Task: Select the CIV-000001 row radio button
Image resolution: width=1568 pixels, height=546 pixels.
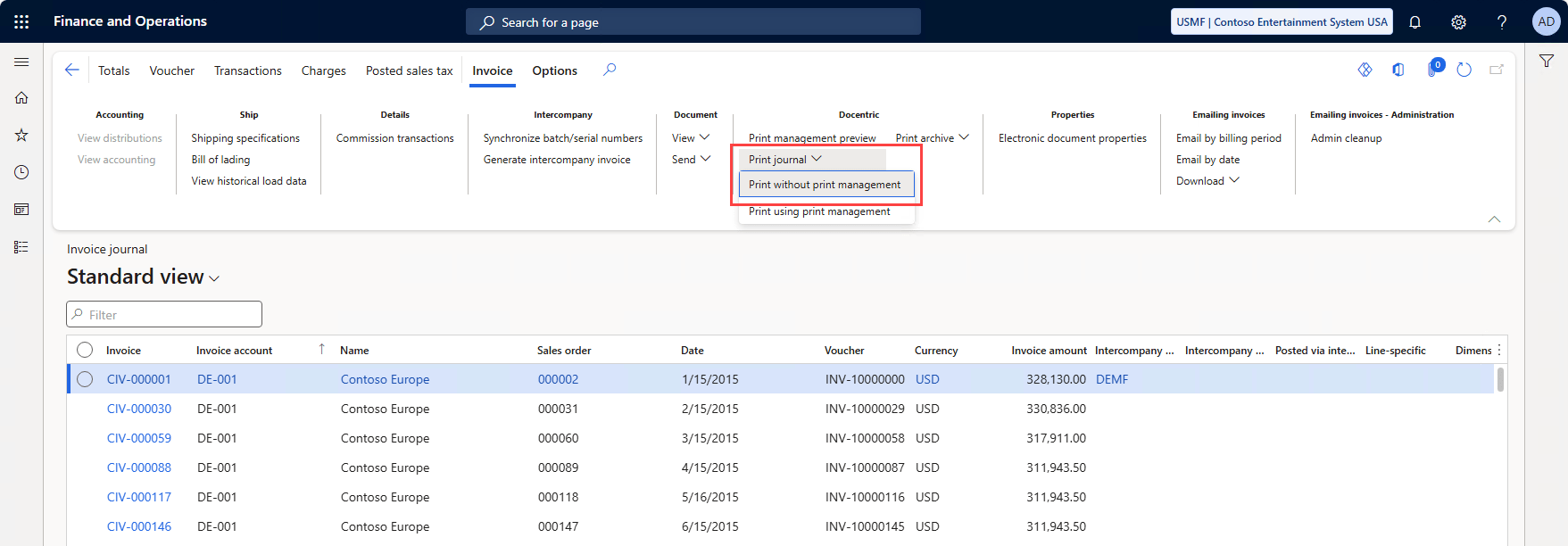Action: click(85, 379)
